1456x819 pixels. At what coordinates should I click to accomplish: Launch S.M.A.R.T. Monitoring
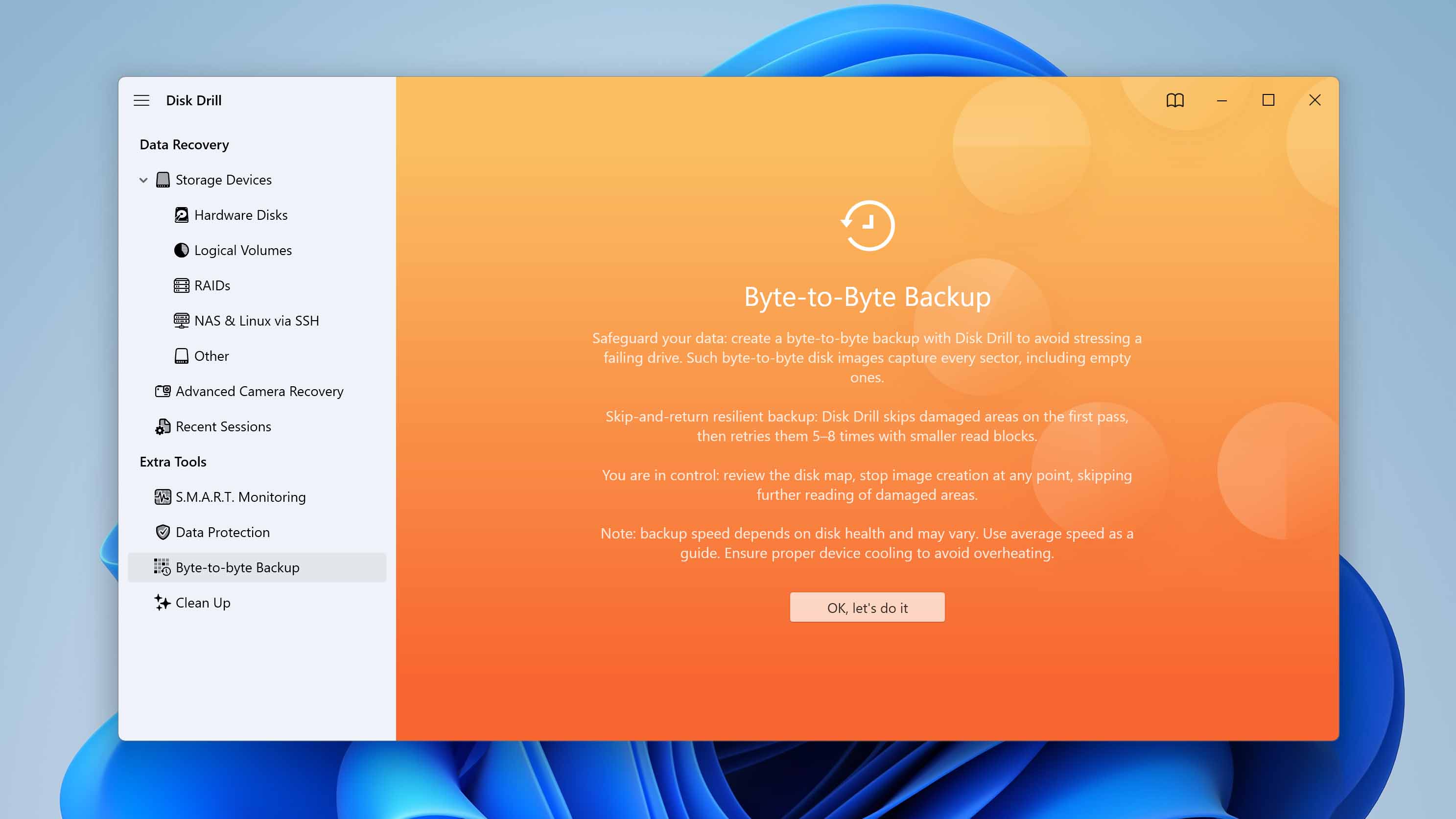coord(240,497)
